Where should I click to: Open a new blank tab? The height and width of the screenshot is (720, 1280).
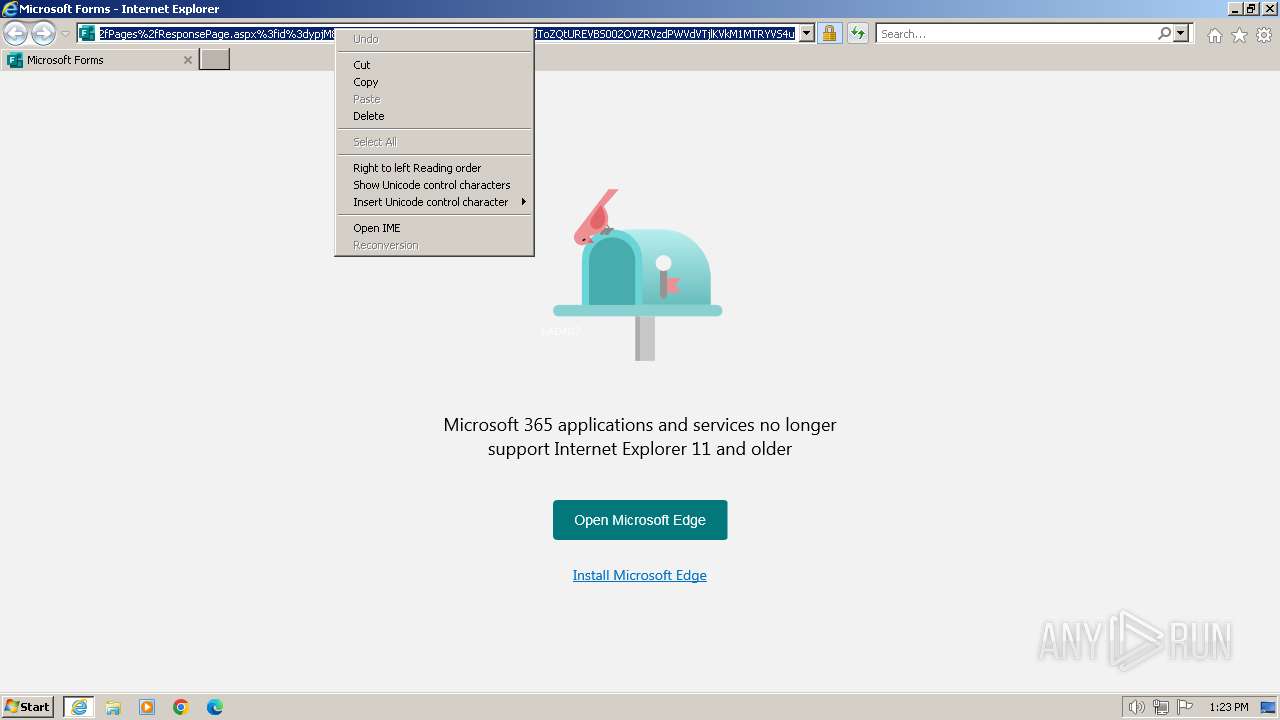point(215,60)
